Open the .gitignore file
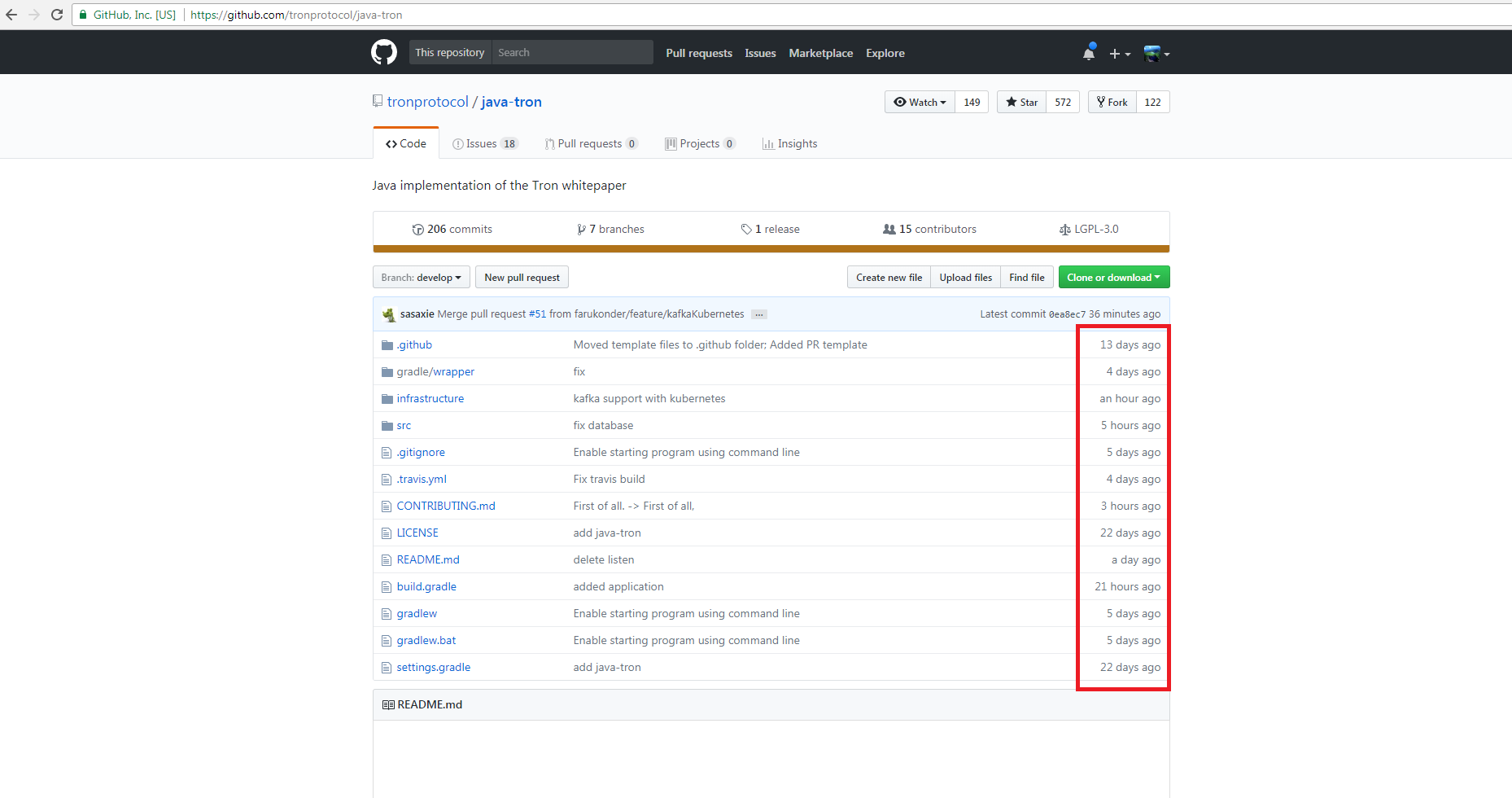1512x798 pixels. 421,453
